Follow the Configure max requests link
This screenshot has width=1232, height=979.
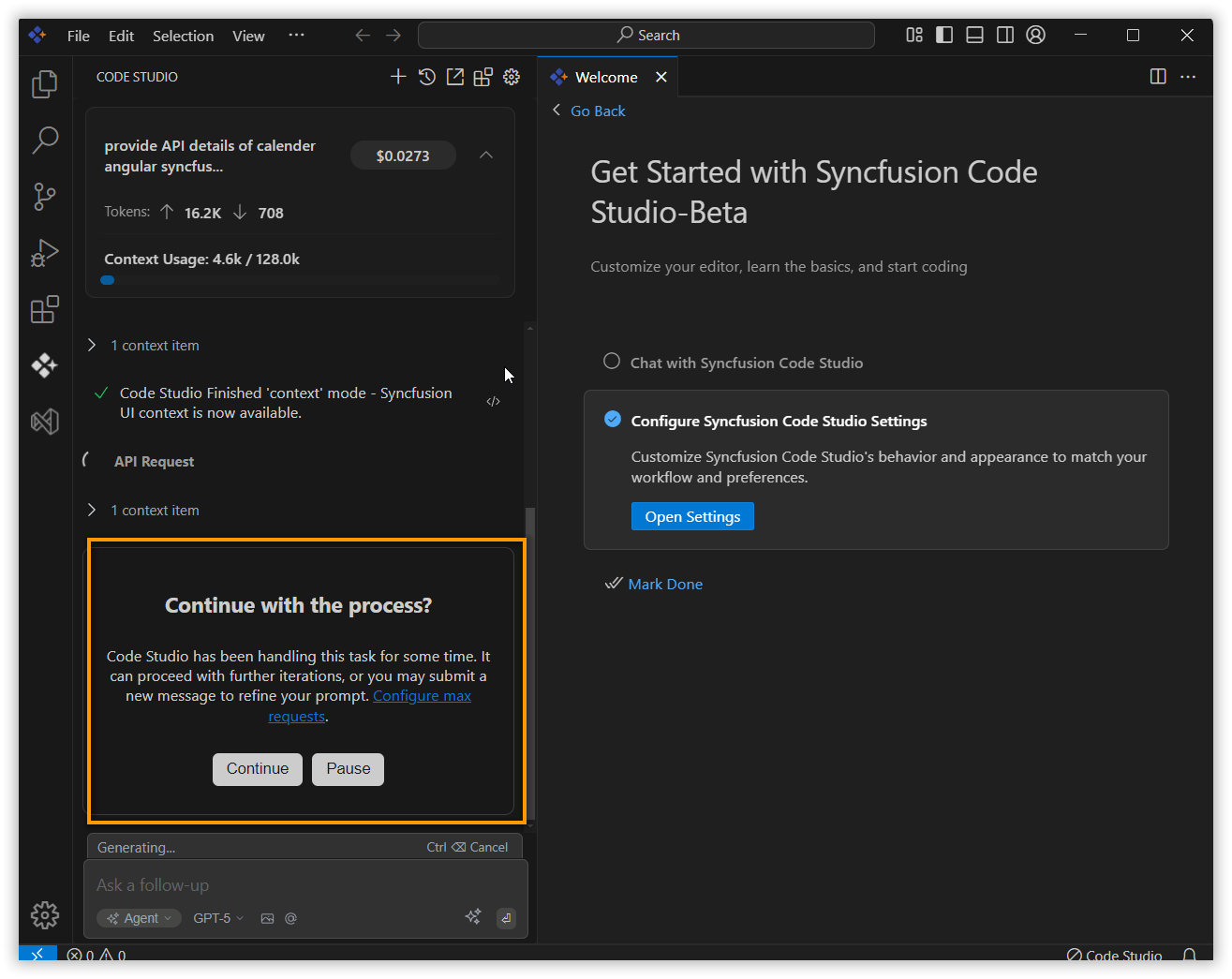tap(422, 696)
